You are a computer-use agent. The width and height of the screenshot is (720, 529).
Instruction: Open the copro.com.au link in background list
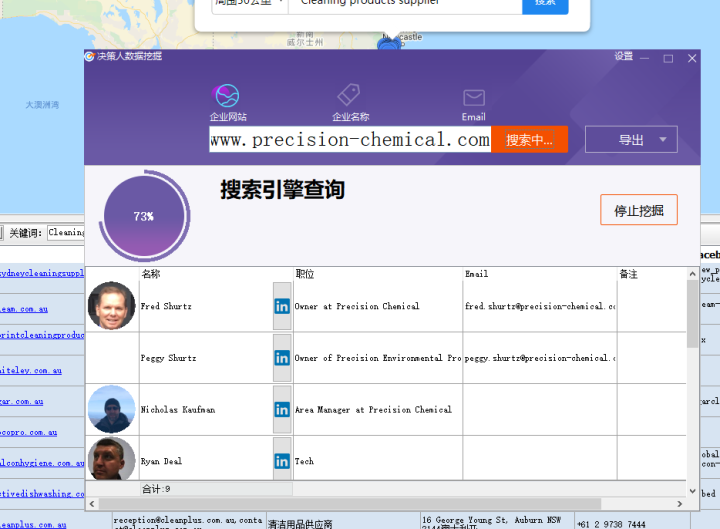(28, 432)
